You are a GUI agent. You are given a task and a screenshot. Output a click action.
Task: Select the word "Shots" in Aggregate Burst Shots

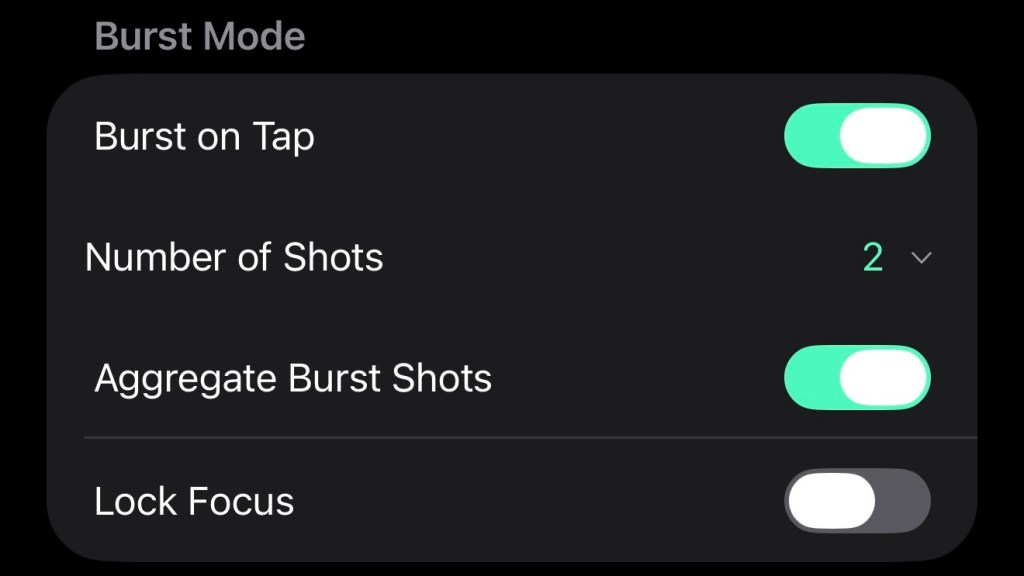tap(441, 379)
